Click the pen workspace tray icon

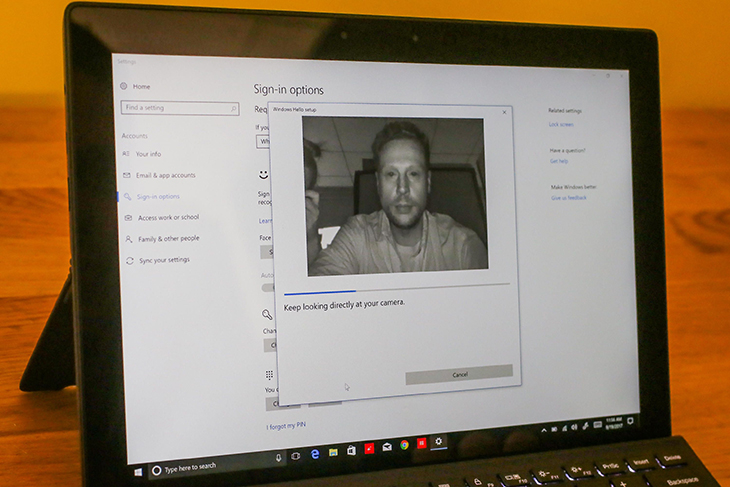(586, 426)
